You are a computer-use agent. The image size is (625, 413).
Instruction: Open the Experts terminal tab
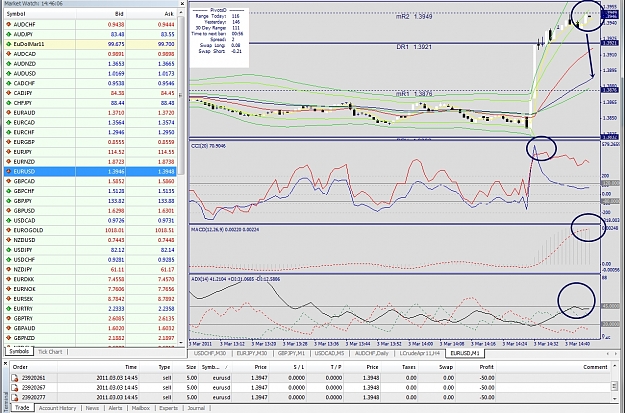pyautogui.click(x=169, y=408)
